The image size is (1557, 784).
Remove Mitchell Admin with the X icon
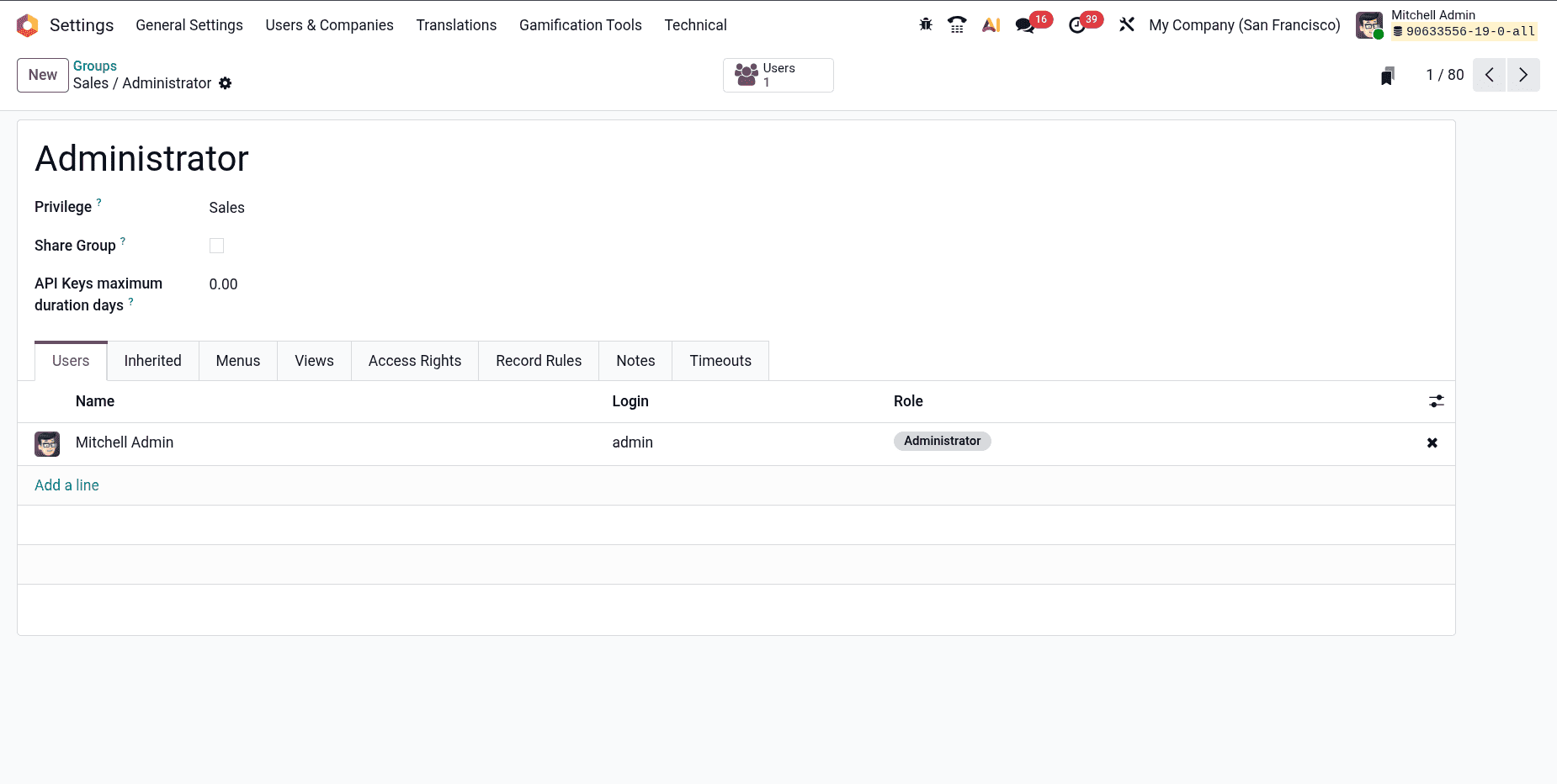click(x=1432, y=442)
